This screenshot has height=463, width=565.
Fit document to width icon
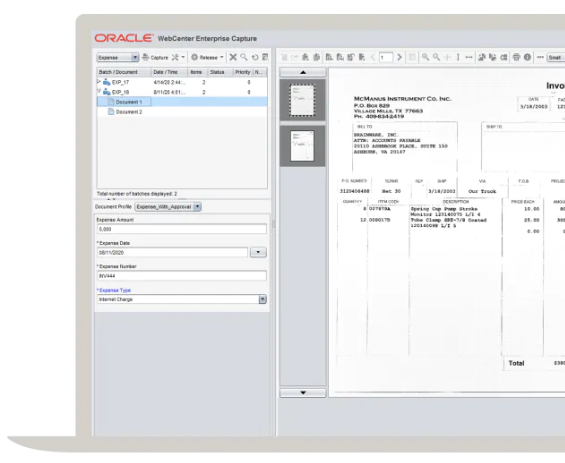[x=469, y=57]
